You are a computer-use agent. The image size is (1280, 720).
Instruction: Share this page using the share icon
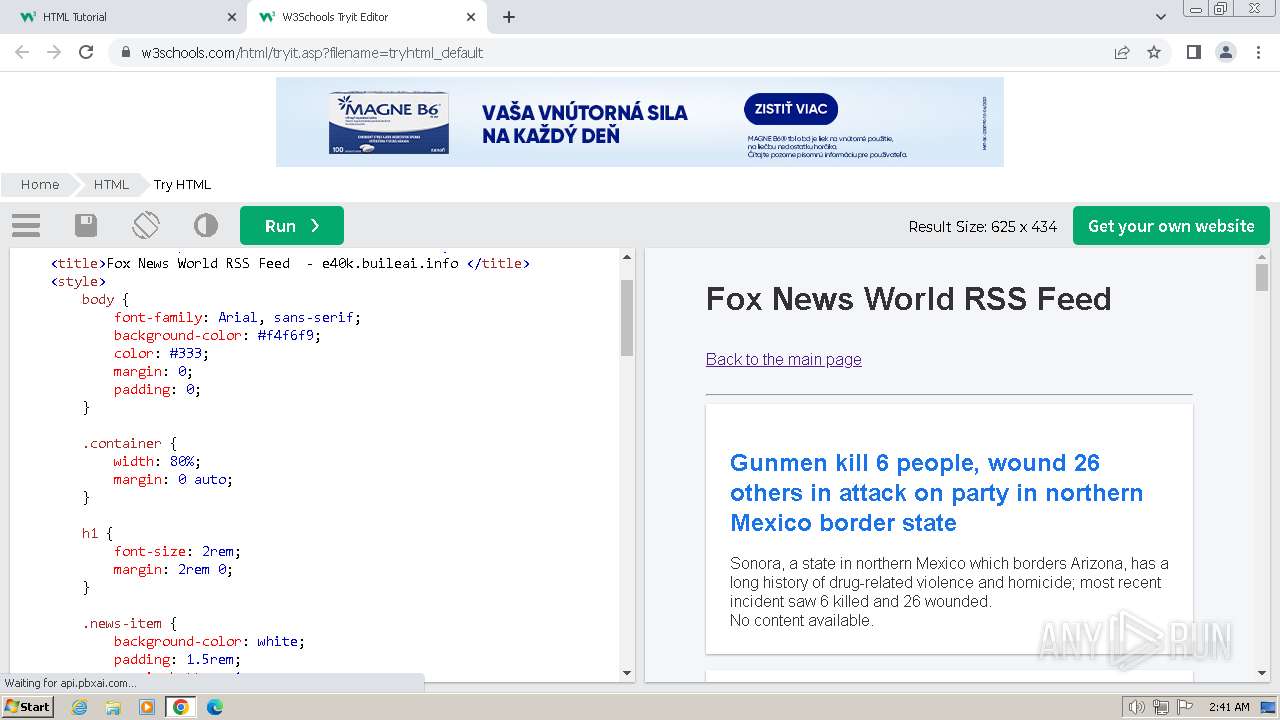(x=1122, y=53)
